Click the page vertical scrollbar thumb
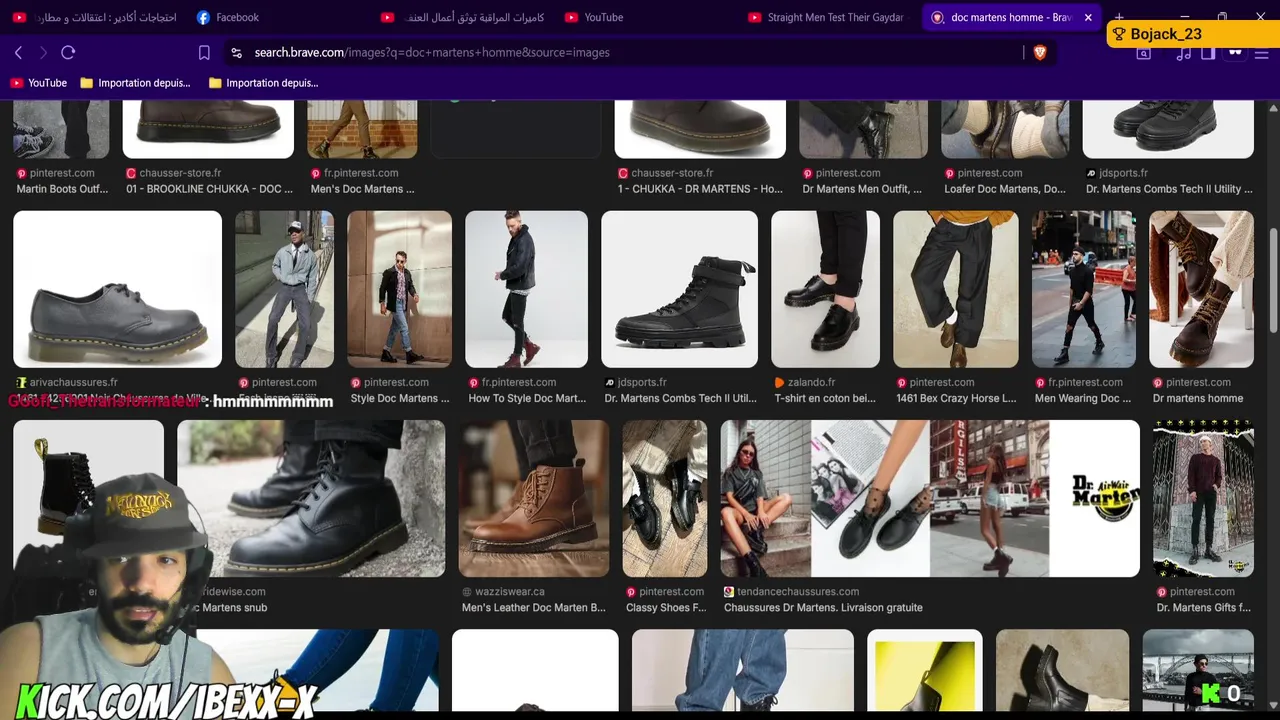Viewport: 1280px width, 720px height. [x=1273, y=282]
